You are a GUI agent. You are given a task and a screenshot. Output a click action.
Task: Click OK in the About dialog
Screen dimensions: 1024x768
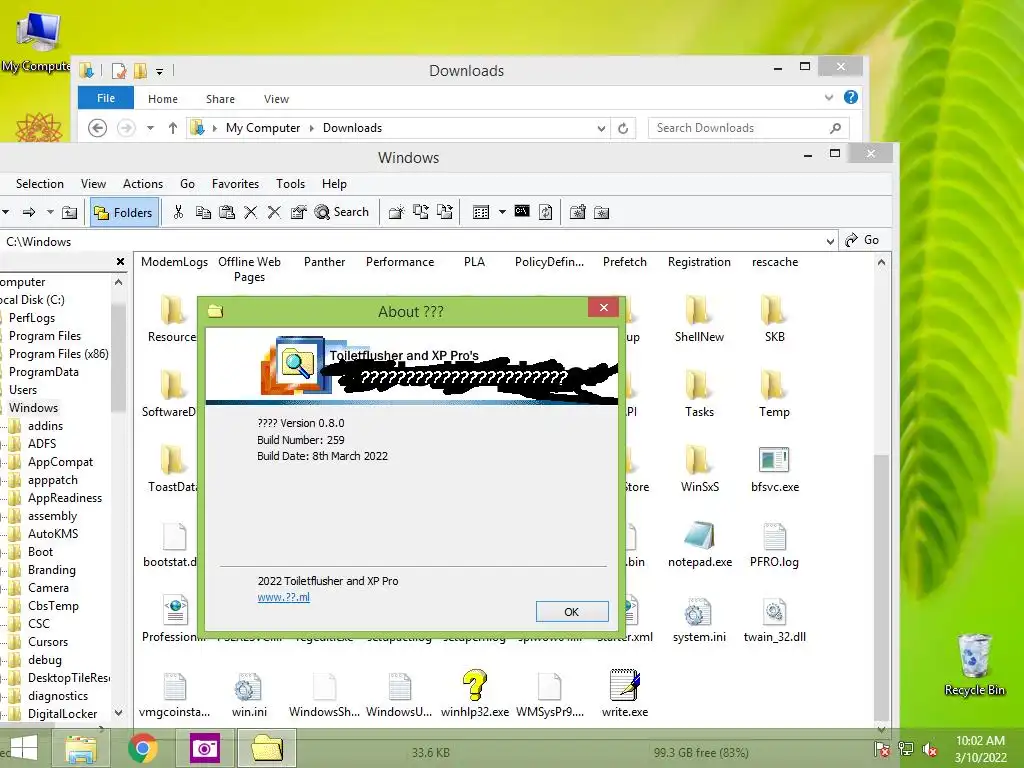click(572, 612)
